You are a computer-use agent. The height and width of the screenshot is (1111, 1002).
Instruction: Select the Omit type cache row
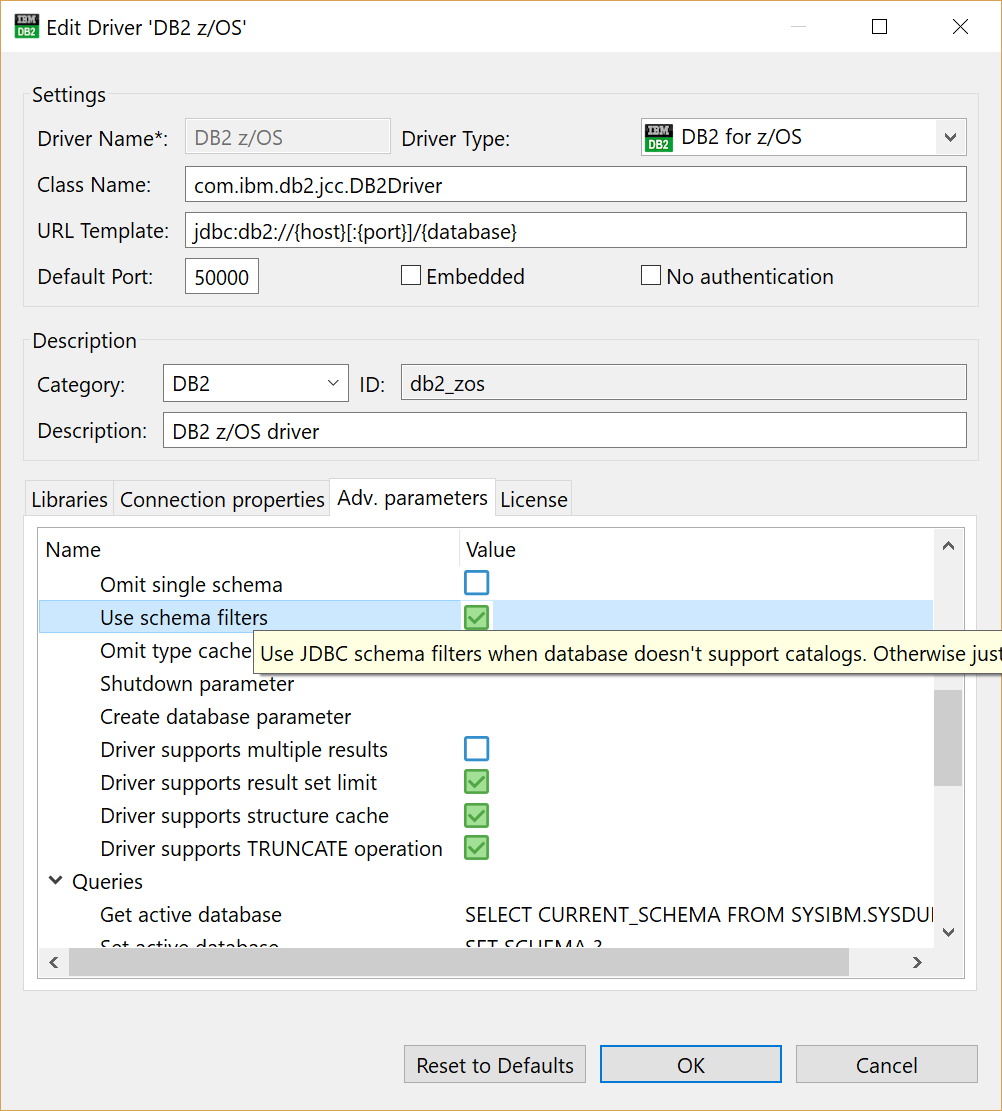click(176, 650)
